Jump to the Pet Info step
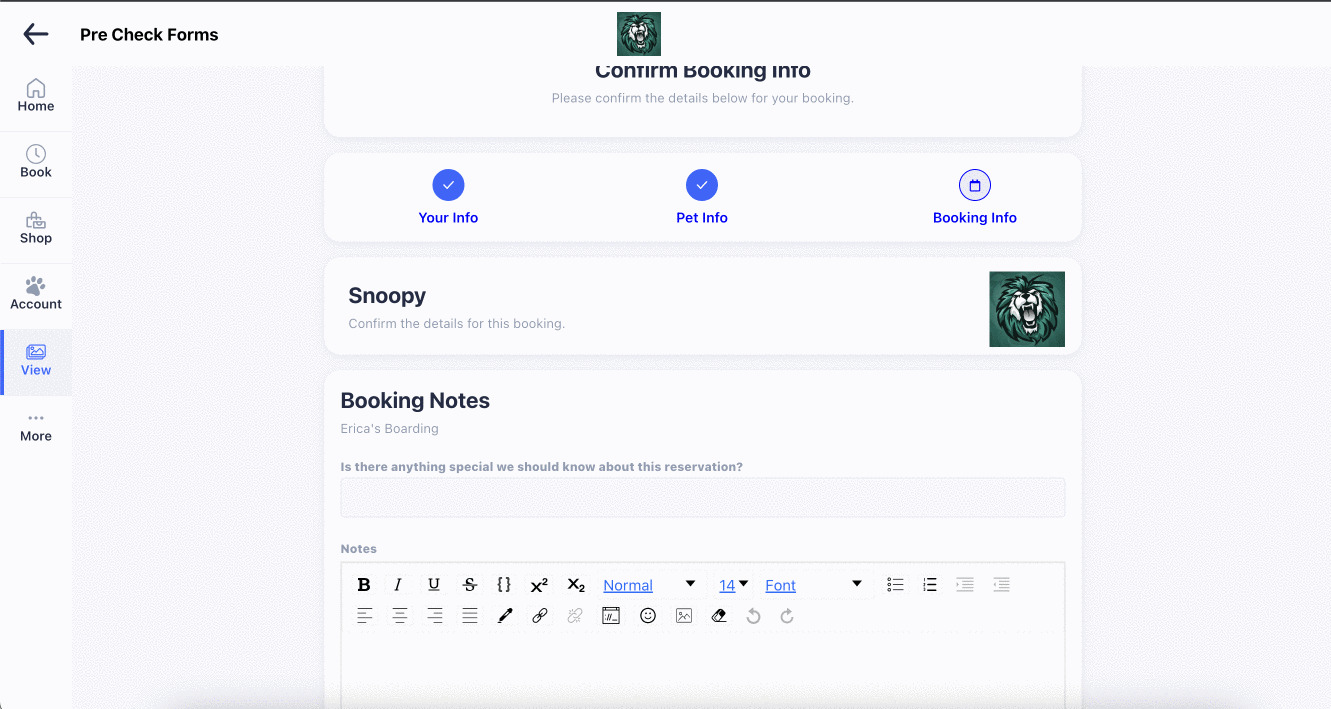This screenshot has width=1331, height=709. [x=702, y=197]
